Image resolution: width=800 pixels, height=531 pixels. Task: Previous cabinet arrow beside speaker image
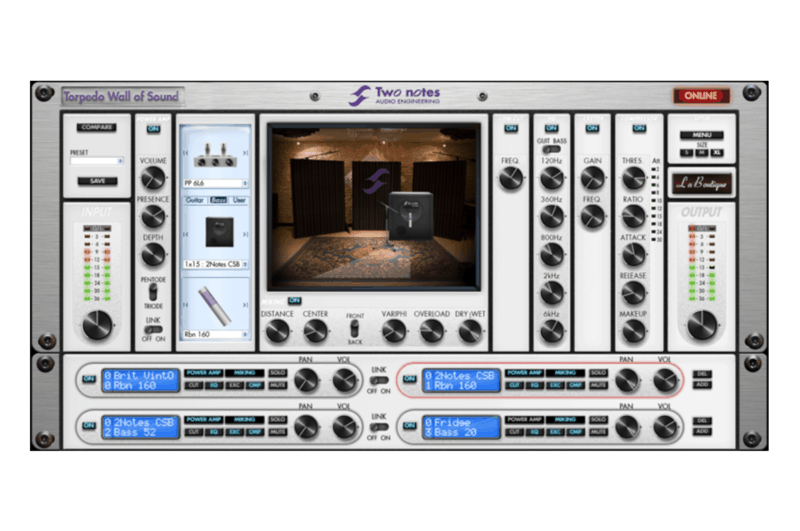tap(186, 234)
